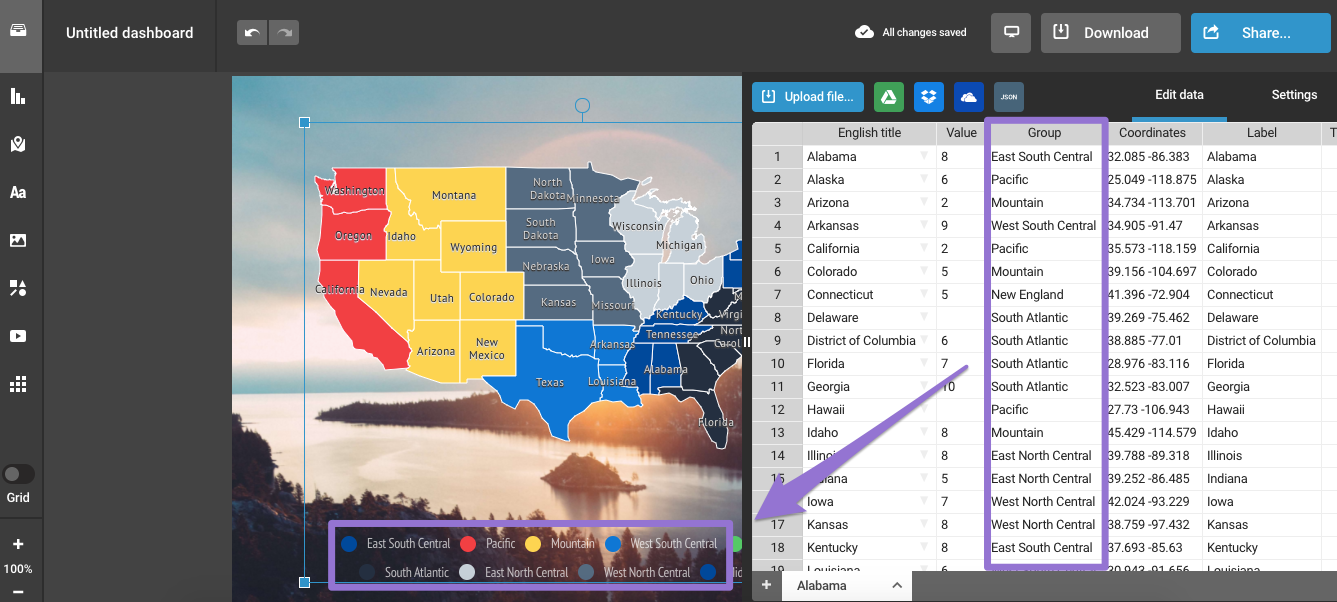
Task: Import data from Dropbox
Action: pyautogui.click(x=929, y=97)
